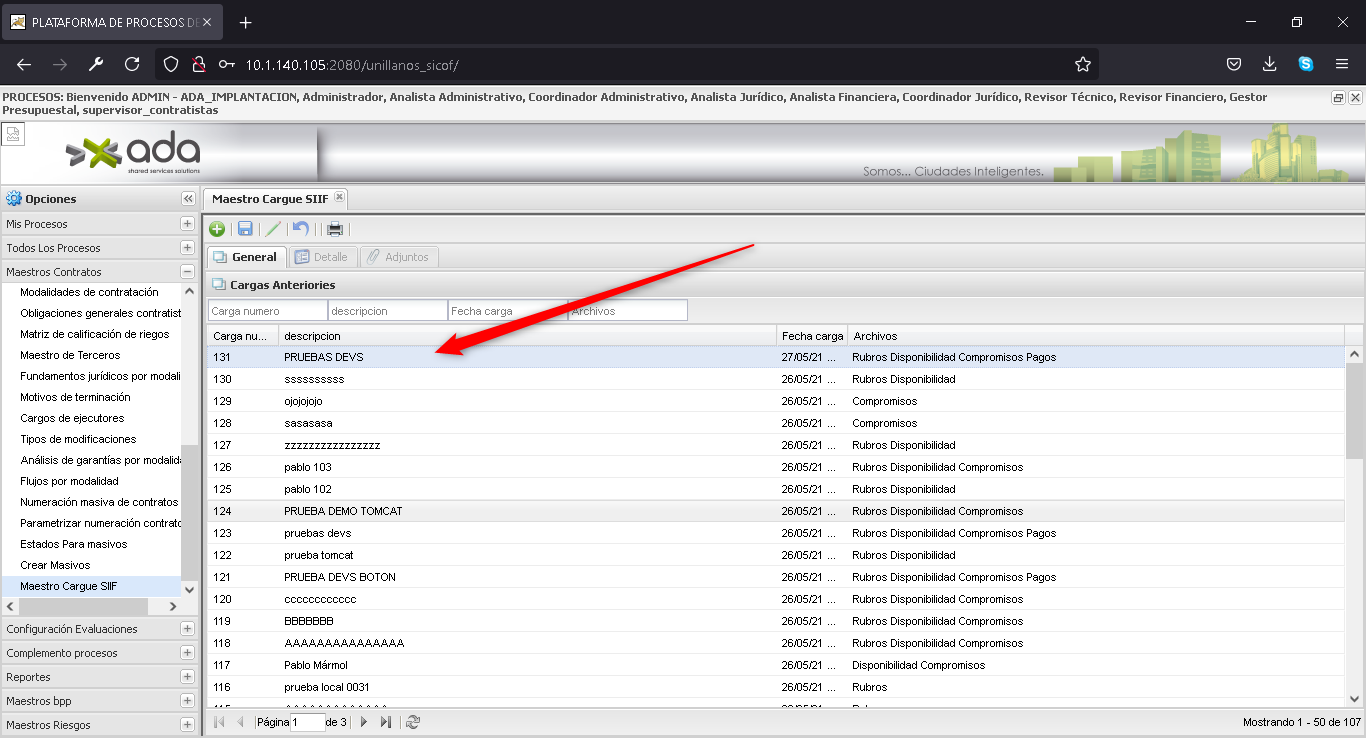Click the descripcion filter input field

387,311
